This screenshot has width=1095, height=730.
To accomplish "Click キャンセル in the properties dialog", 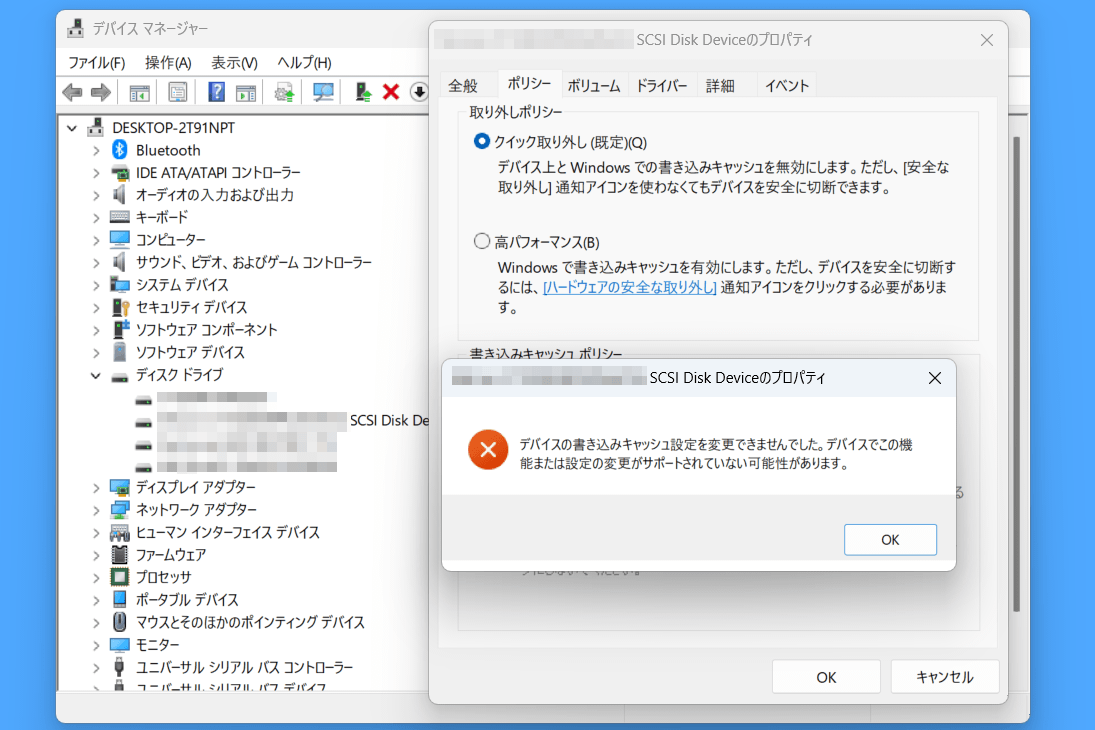I will 945,677.
